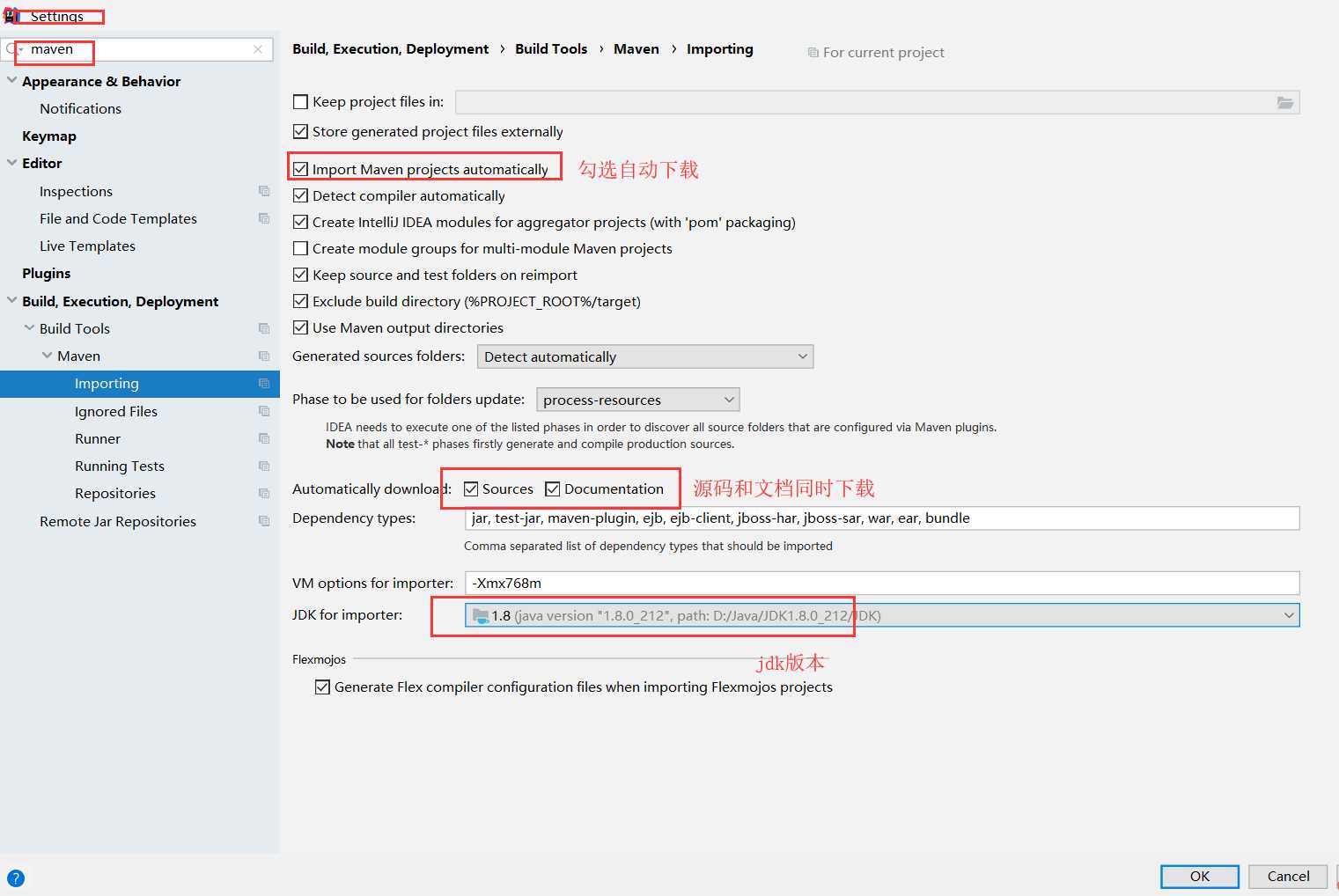
Task: Click the folder browse icon for project files
Action: [1285, 102]
